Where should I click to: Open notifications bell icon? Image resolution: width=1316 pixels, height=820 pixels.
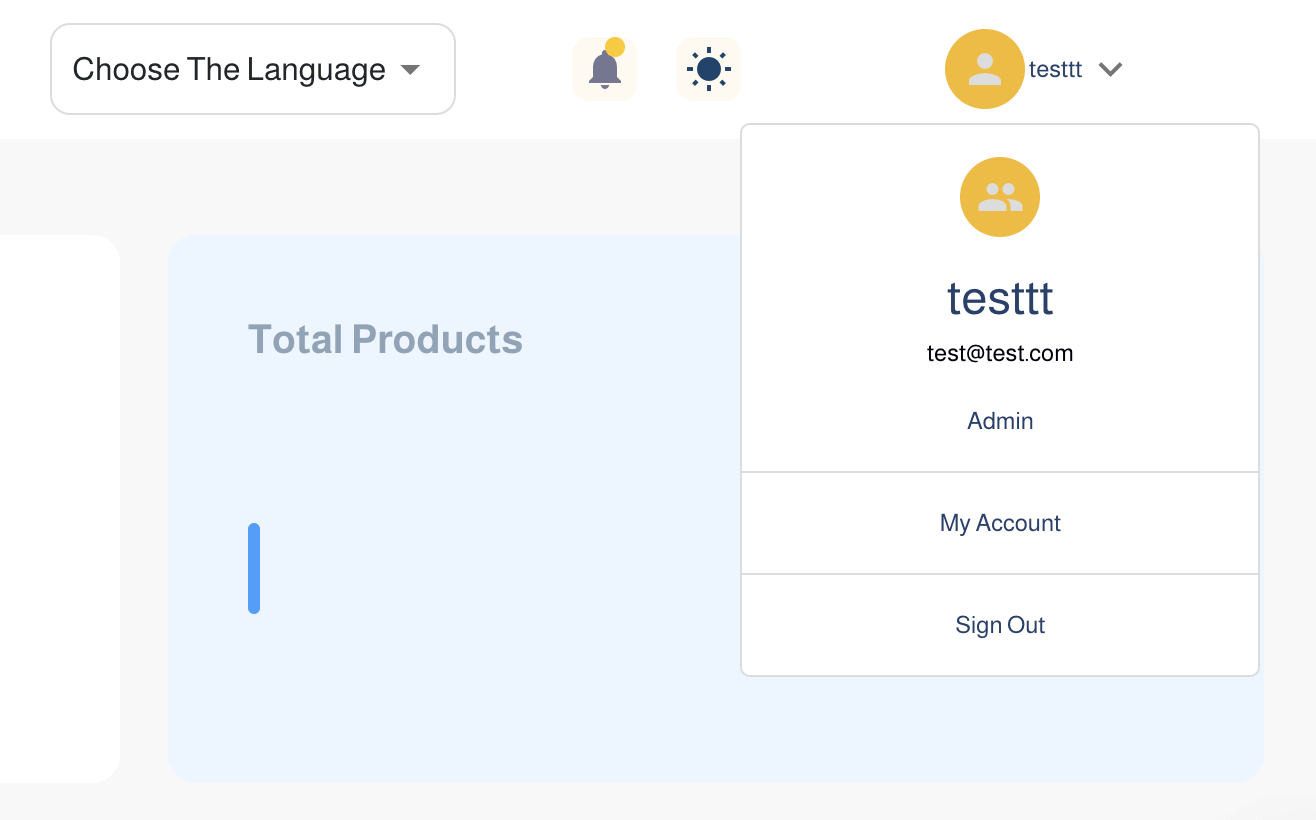click(605, 69)
